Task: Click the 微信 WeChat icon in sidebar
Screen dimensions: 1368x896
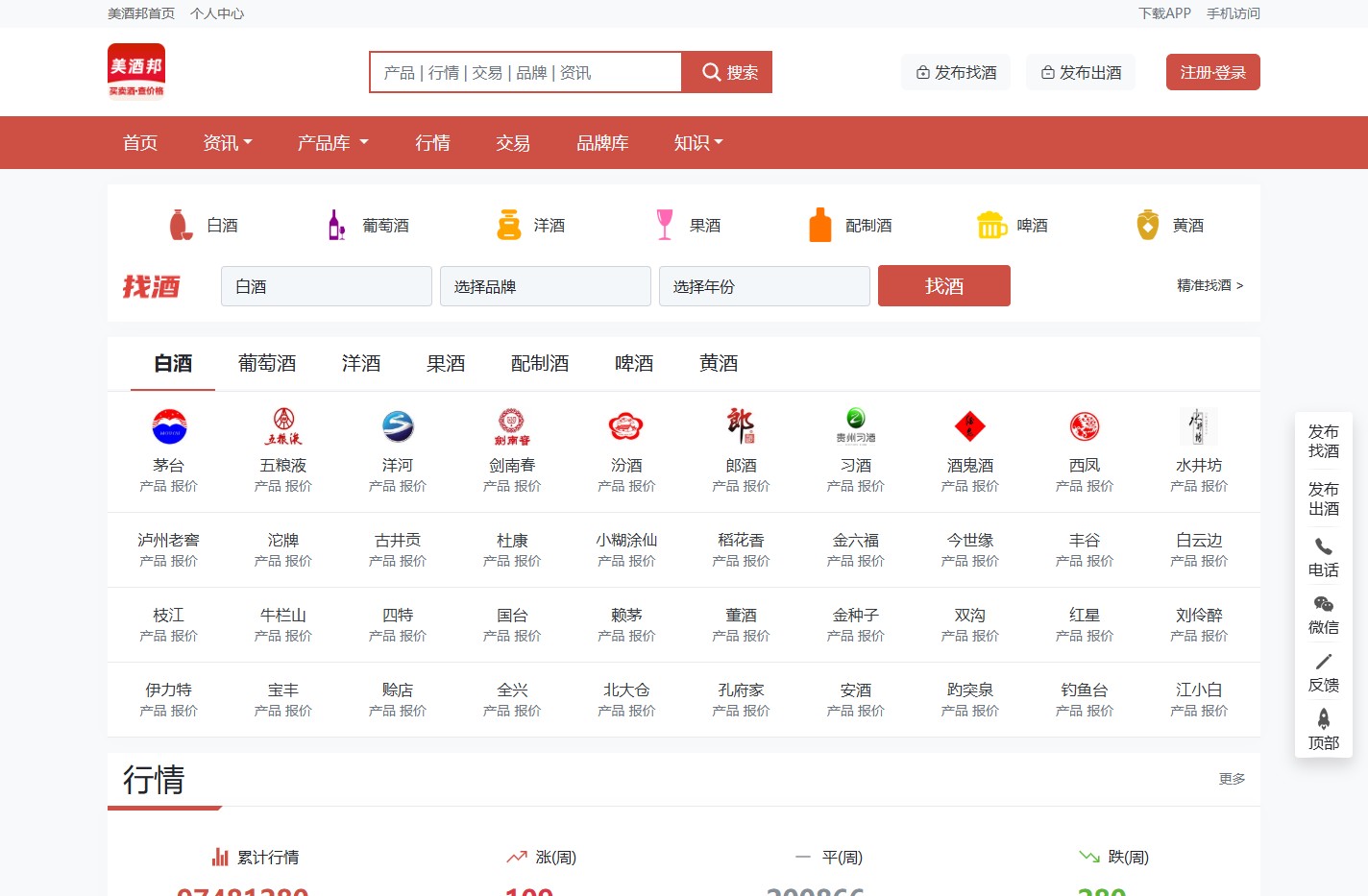Action: click(1324, 604)
